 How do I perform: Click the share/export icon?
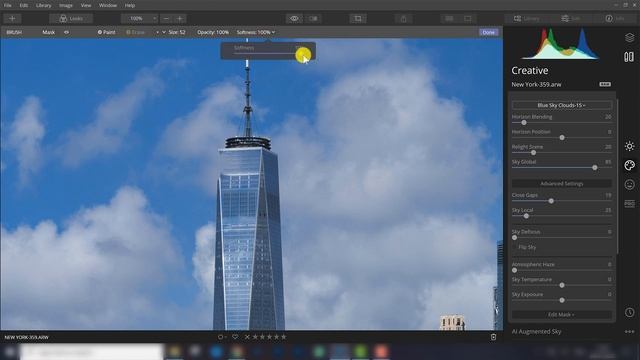[x=403, y=18]
